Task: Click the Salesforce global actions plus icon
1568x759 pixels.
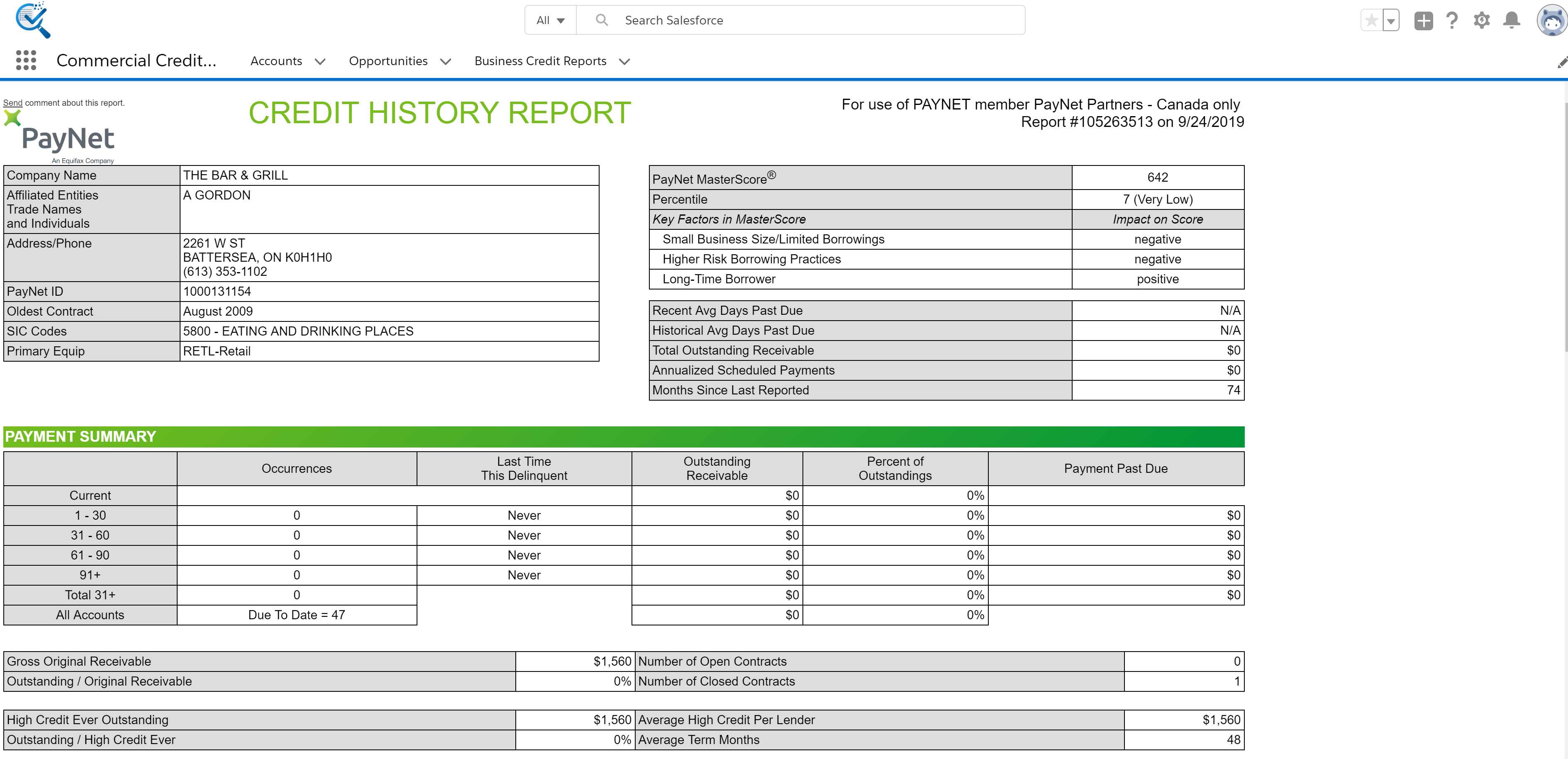Action: [x=1424, y=20]
